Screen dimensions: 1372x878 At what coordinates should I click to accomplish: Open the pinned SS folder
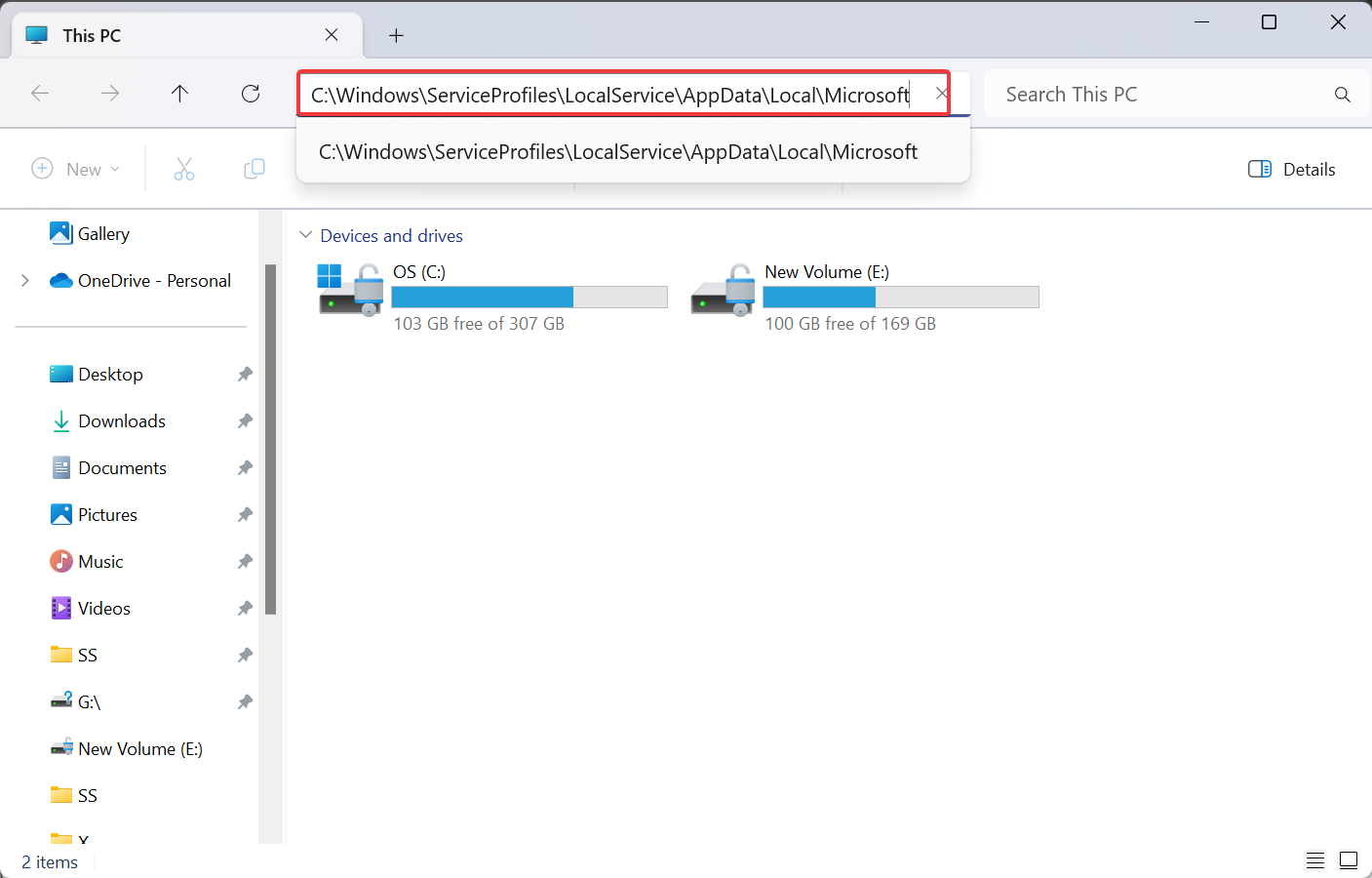pos(74,656)
